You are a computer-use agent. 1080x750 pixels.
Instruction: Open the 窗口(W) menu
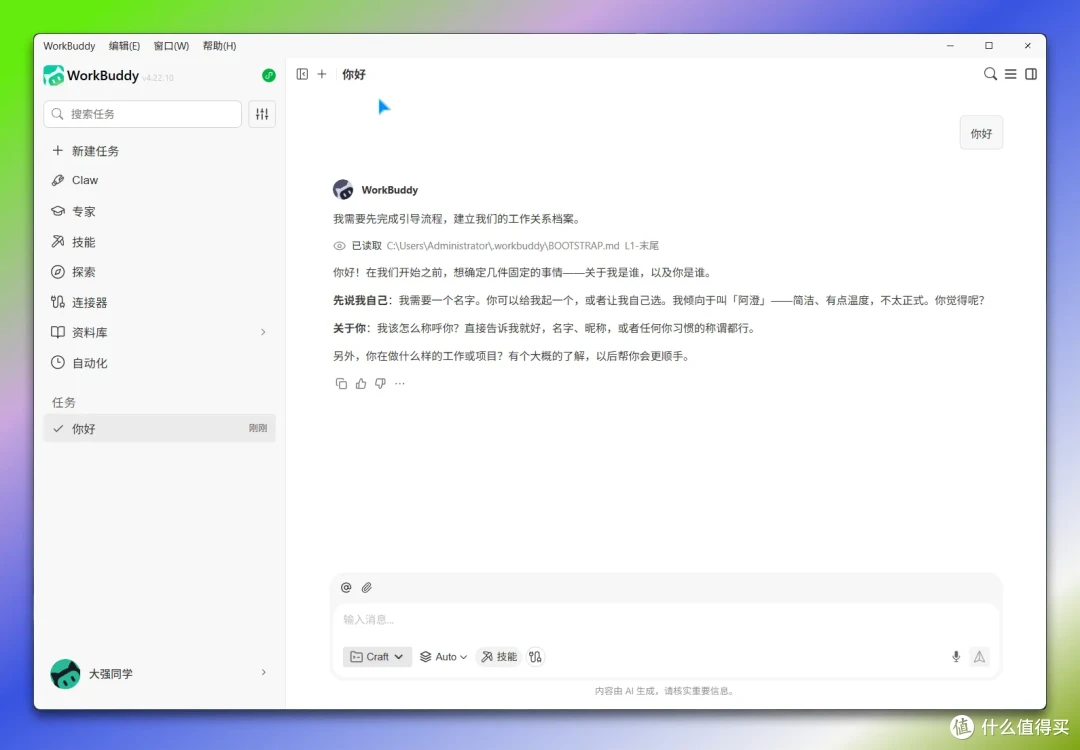pos(171,46)
